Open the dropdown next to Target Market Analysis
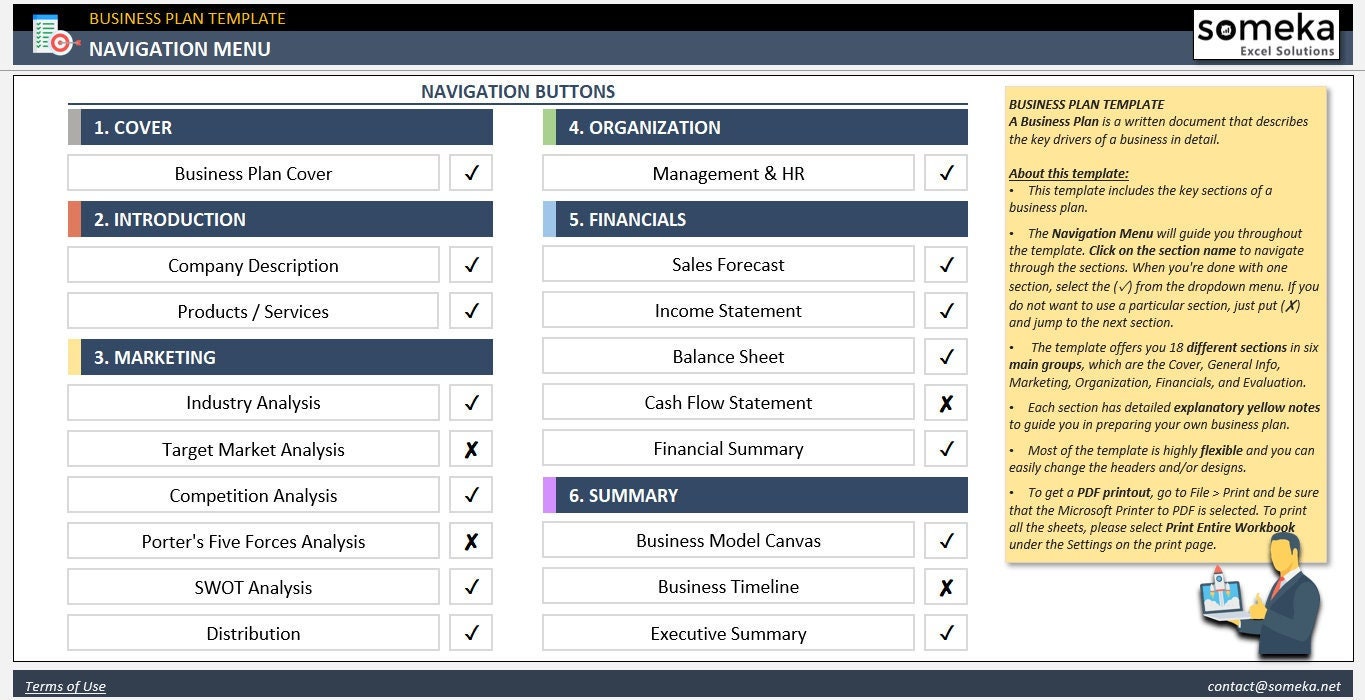1365x700 pixels. click(x=470, y=448)
